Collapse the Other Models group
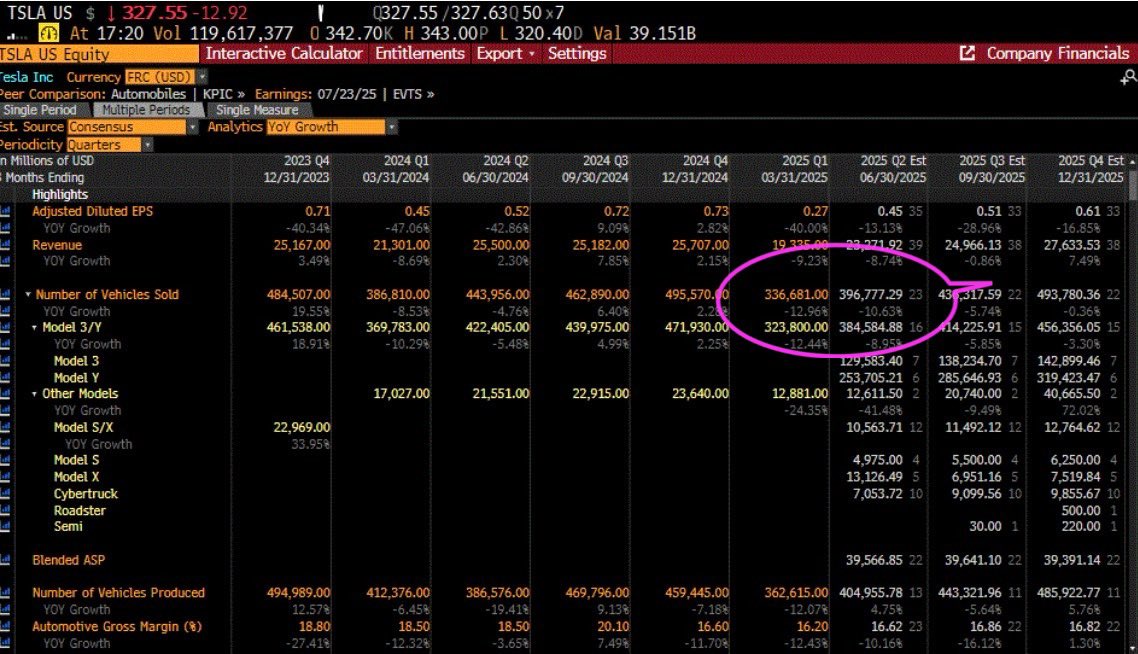1138x654 pixels. click(34, 394)
